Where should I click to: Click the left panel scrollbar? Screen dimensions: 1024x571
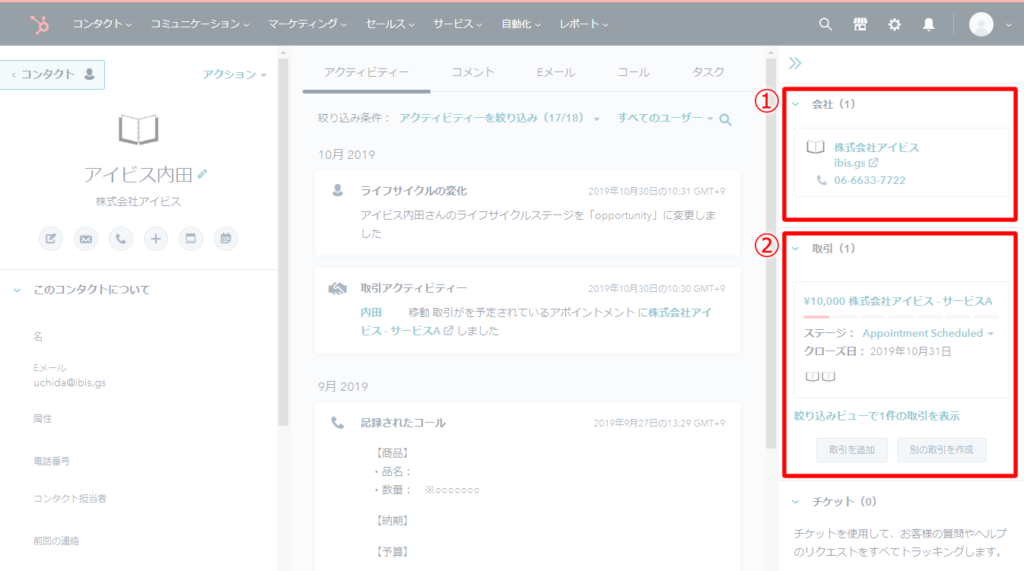[283, 243]
